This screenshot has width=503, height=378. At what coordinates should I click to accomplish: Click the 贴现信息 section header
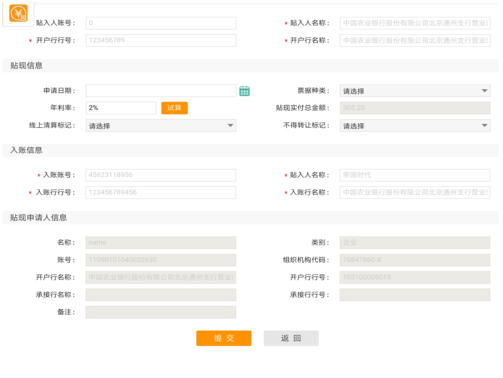pos(251,66)
